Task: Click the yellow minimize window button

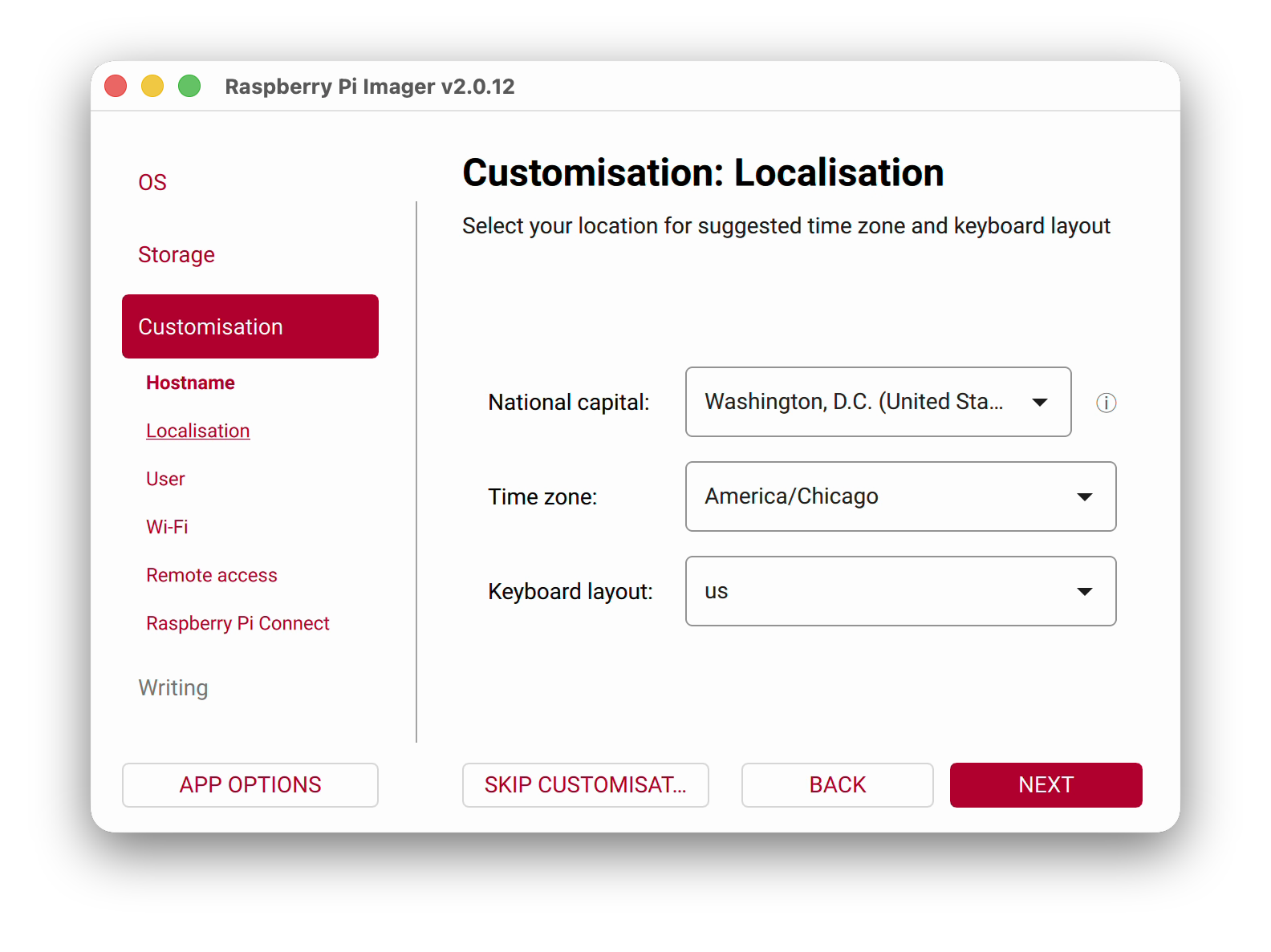Action: [x=152, y=86]
